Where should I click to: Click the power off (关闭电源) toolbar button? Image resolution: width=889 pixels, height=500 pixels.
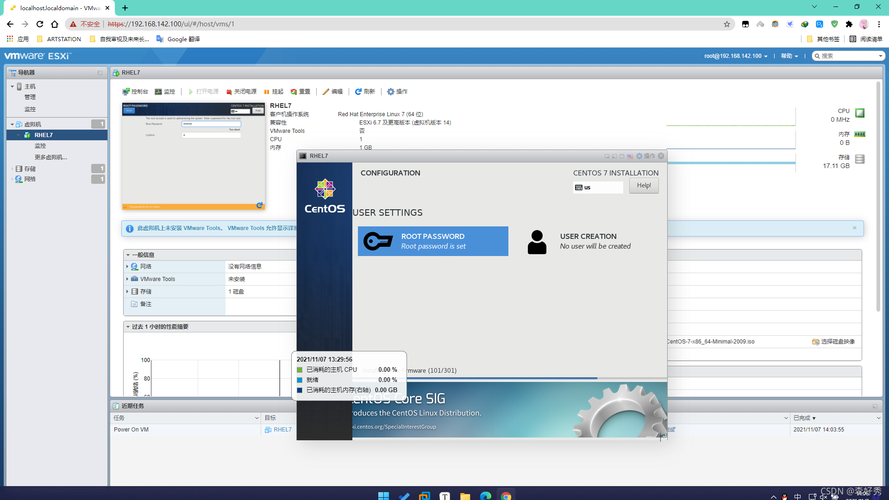(x=242, y=91)
